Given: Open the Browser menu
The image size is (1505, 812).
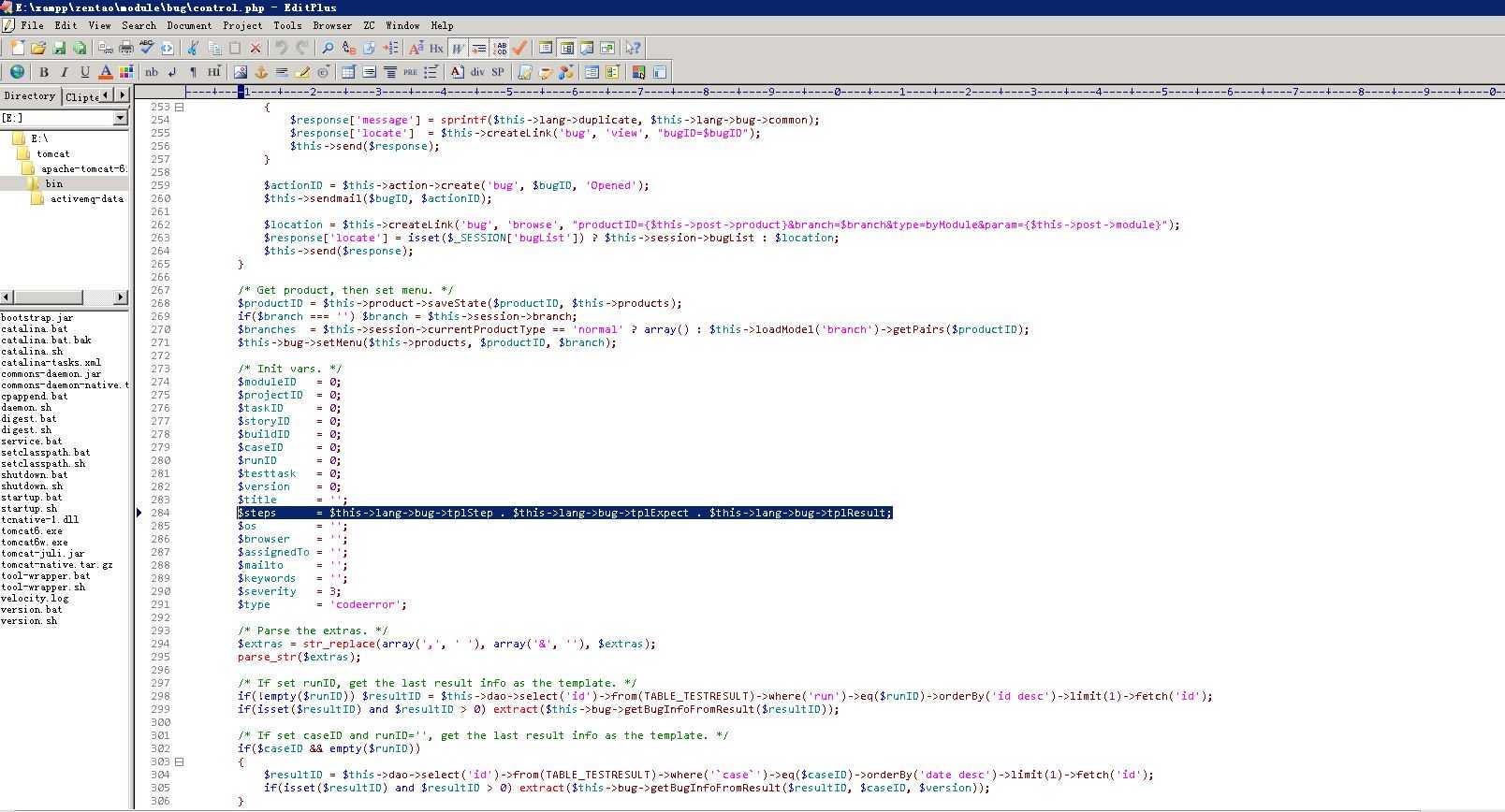Looking at the screenshot, I should (332, 25).
